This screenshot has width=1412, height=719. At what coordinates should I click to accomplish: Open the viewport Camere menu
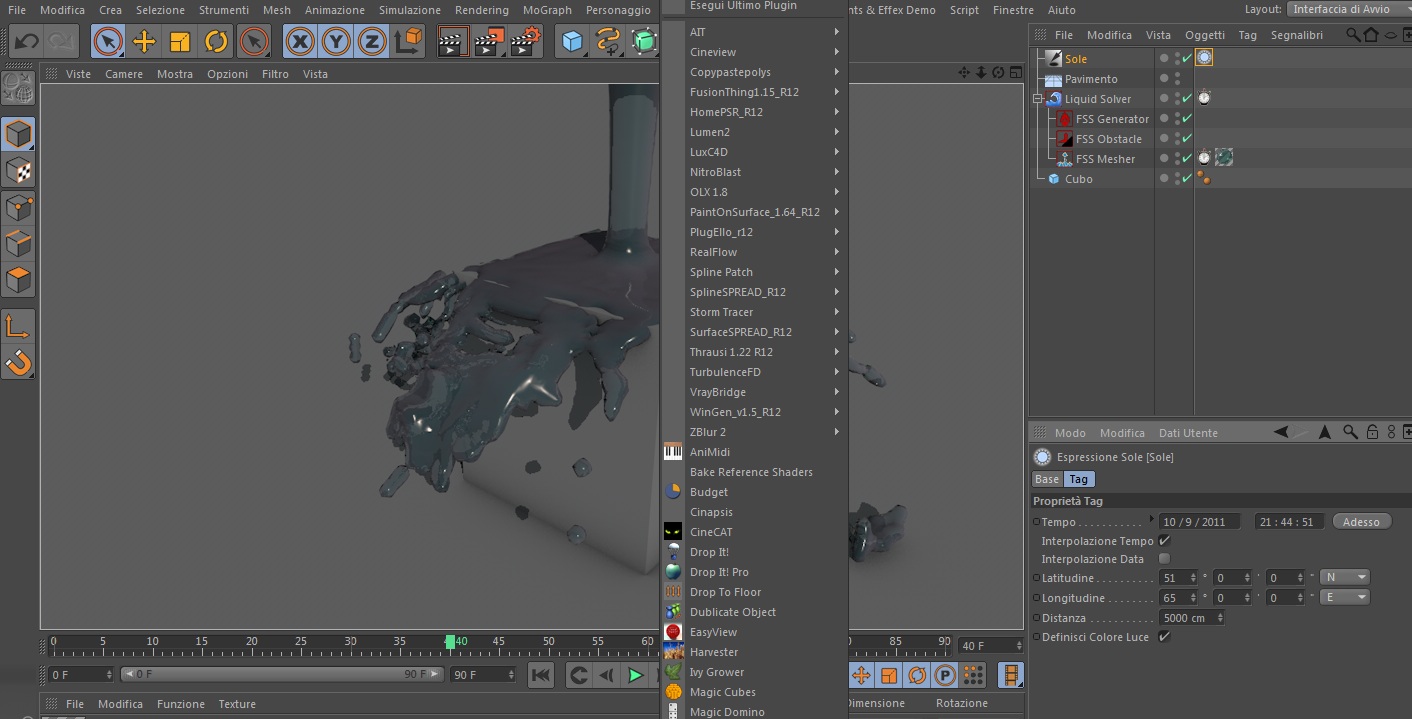coord(124,74)
